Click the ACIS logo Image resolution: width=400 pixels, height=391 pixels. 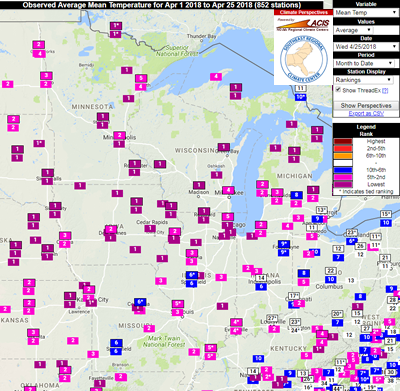[303, 24]
